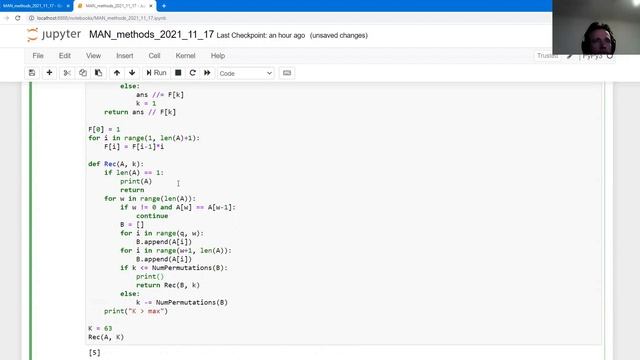Click the output '[5]'

tap(94, 353)
